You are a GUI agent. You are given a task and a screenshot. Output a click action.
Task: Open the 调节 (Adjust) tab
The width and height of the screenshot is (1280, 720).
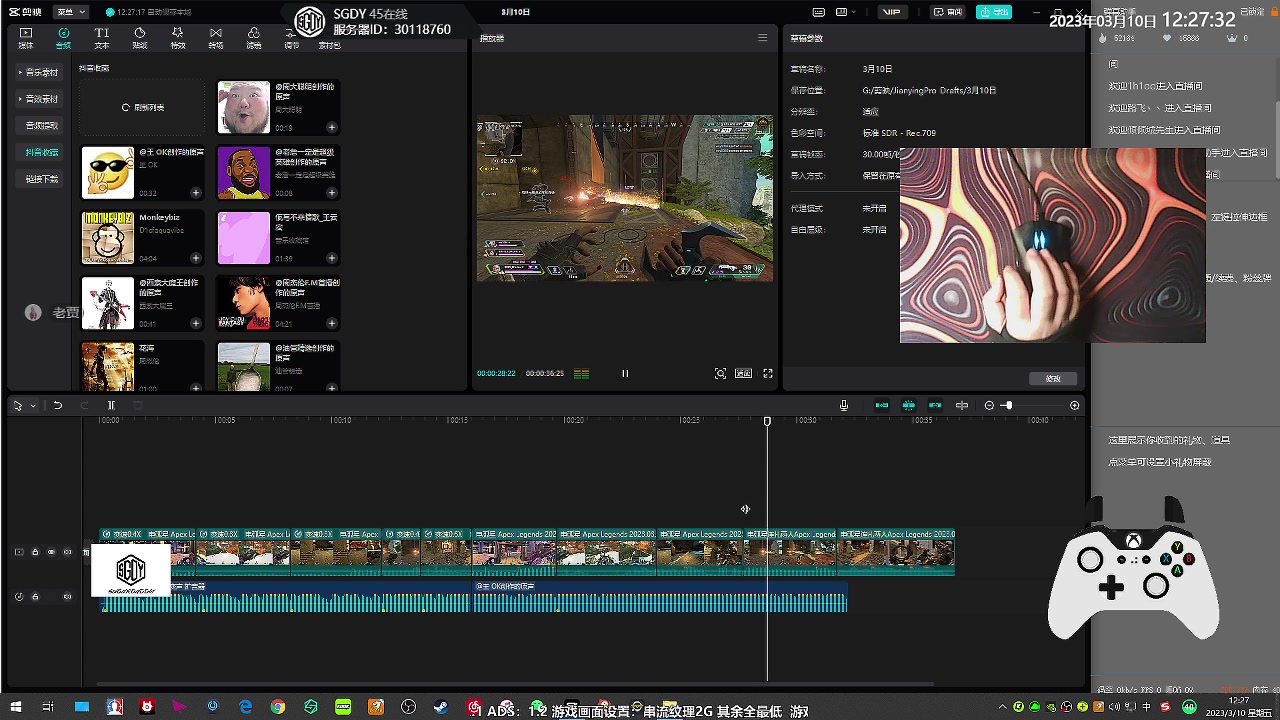[x=291, y=38]
